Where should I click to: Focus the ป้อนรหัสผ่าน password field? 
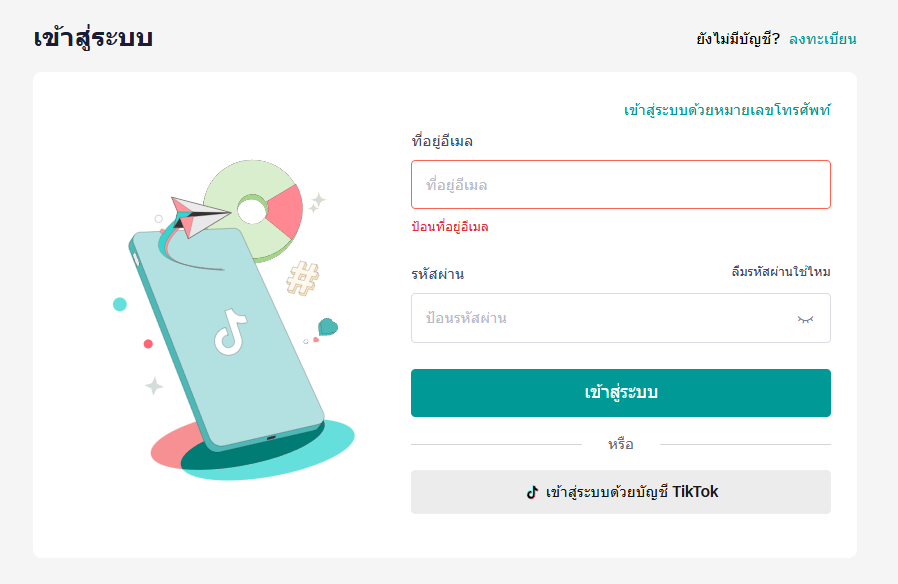click(x=600, y=319)
